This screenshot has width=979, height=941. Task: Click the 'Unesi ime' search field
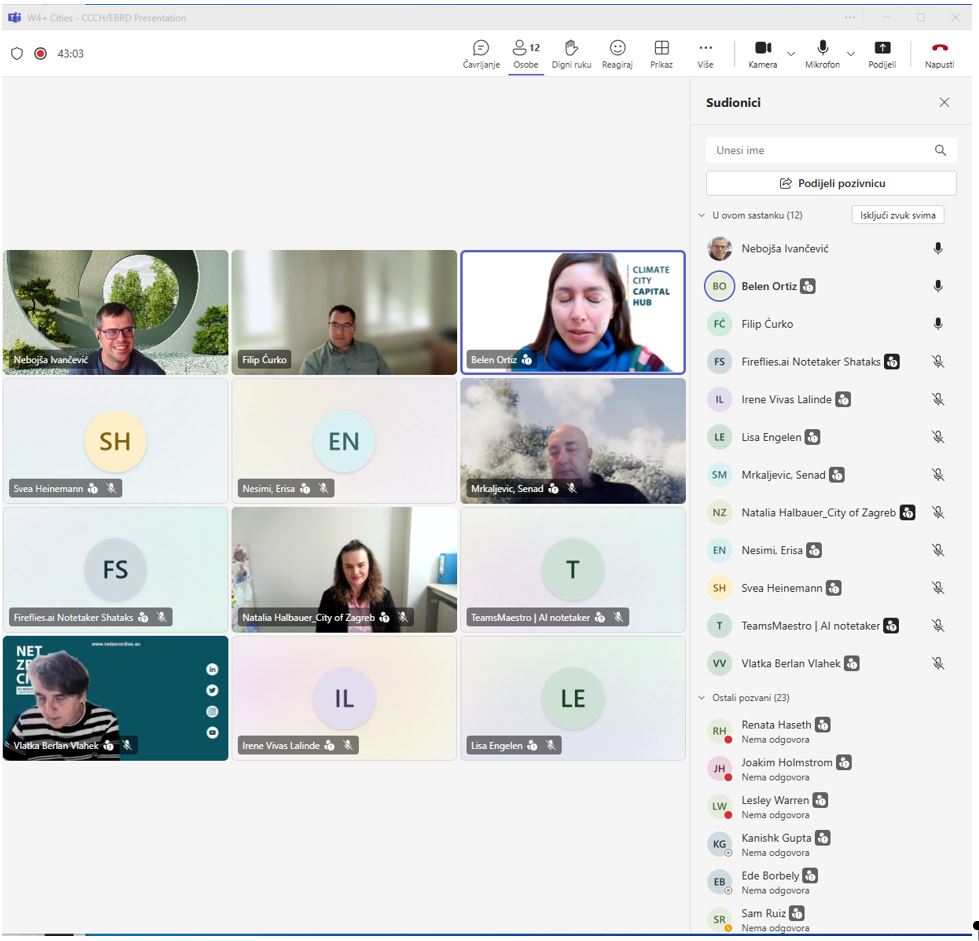[x=820, y=150]
